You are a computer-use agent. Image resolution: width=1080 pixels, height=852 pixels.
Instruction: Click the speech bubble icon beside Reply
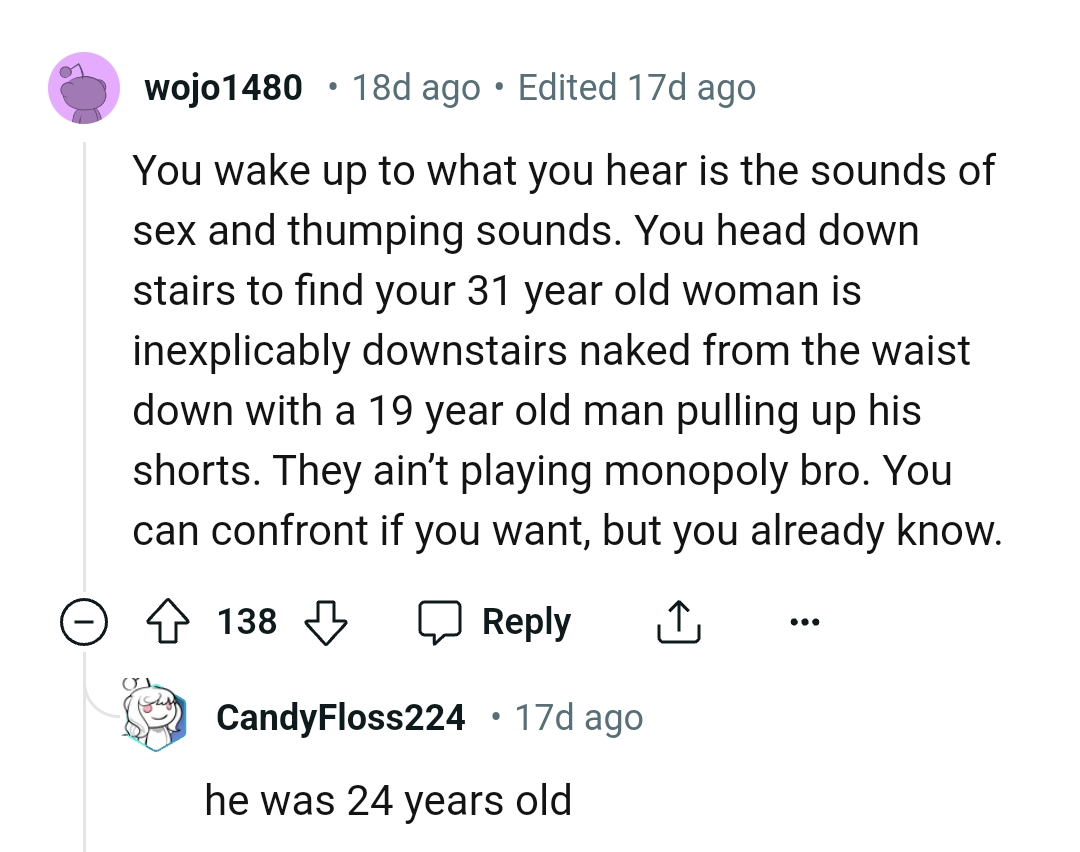tap(438, 622)
